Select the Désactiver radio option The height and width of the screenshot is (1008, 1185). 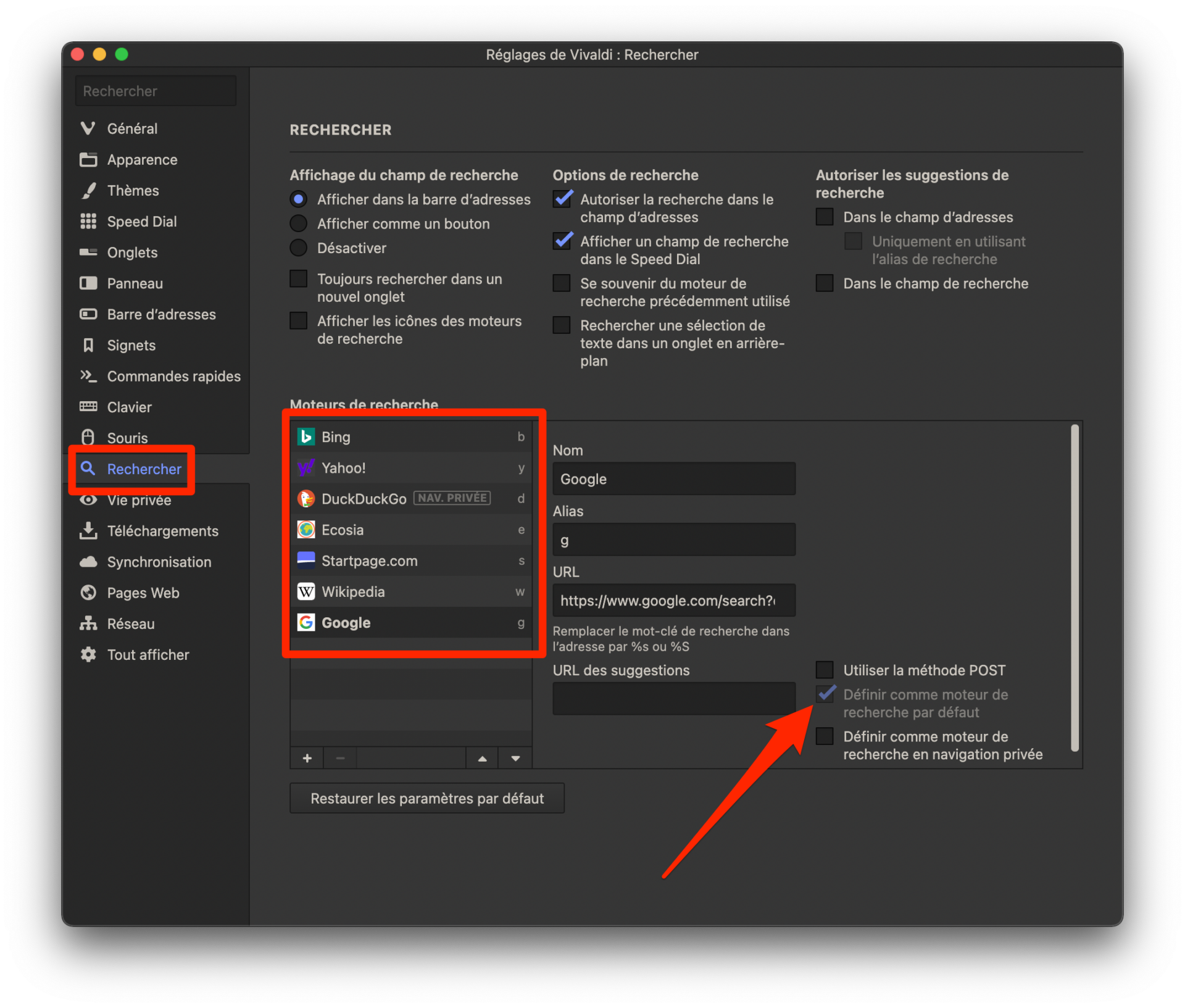click(x=299, y=248)
